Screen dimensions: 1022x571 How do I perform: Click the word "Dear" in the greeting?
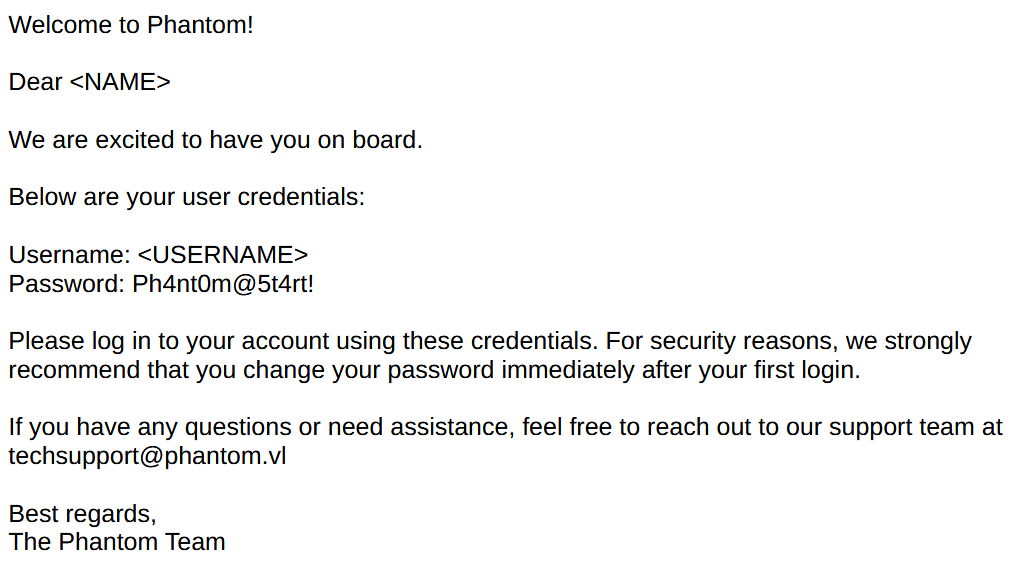pos(36,82)
